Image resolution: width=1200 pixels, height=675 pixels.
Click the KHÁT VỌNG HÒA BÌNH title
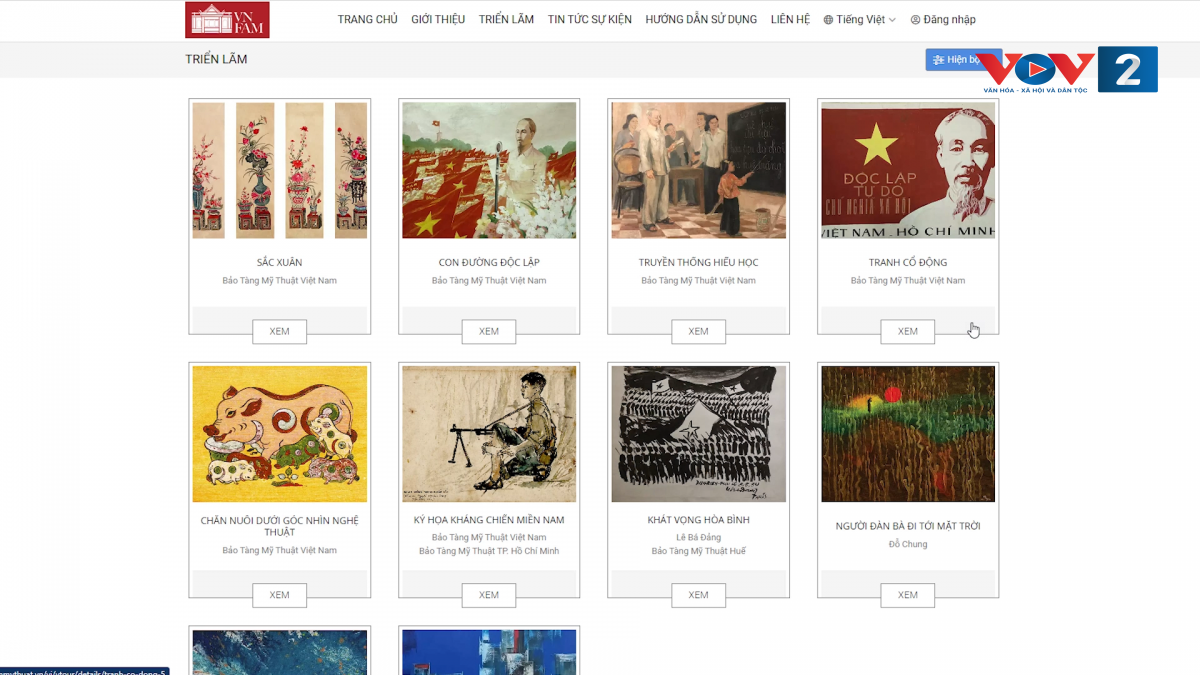(699, 520)
